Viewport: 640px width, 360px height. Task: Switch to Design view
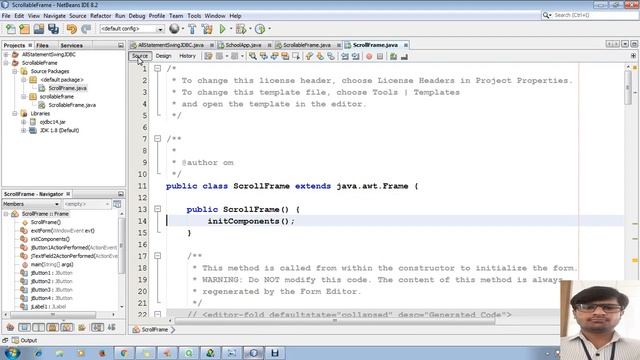[x=163, y=56]
